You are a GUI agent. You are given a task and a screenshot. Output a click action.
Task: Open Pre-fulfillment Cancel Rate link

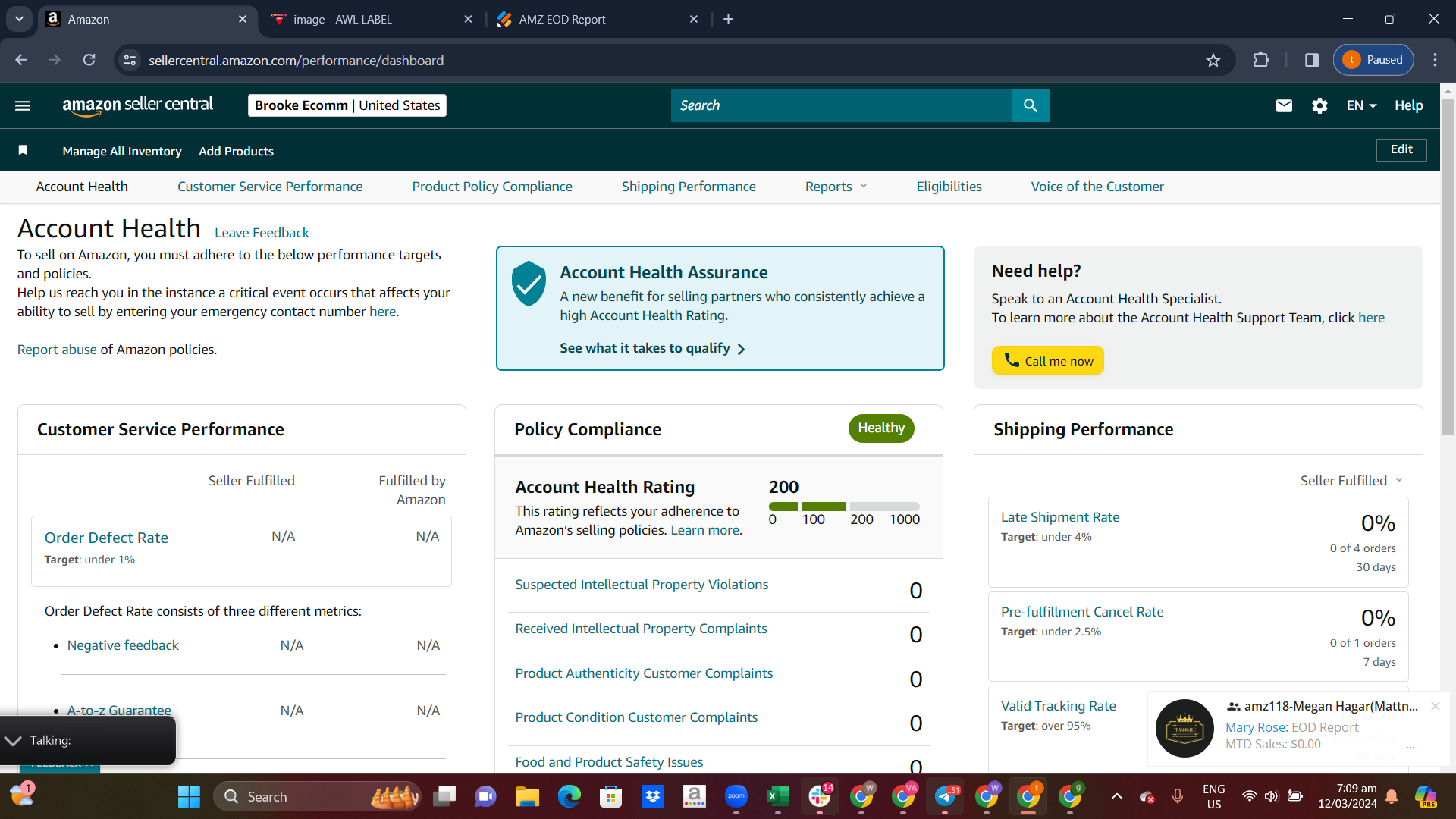tap(1082, 612)
